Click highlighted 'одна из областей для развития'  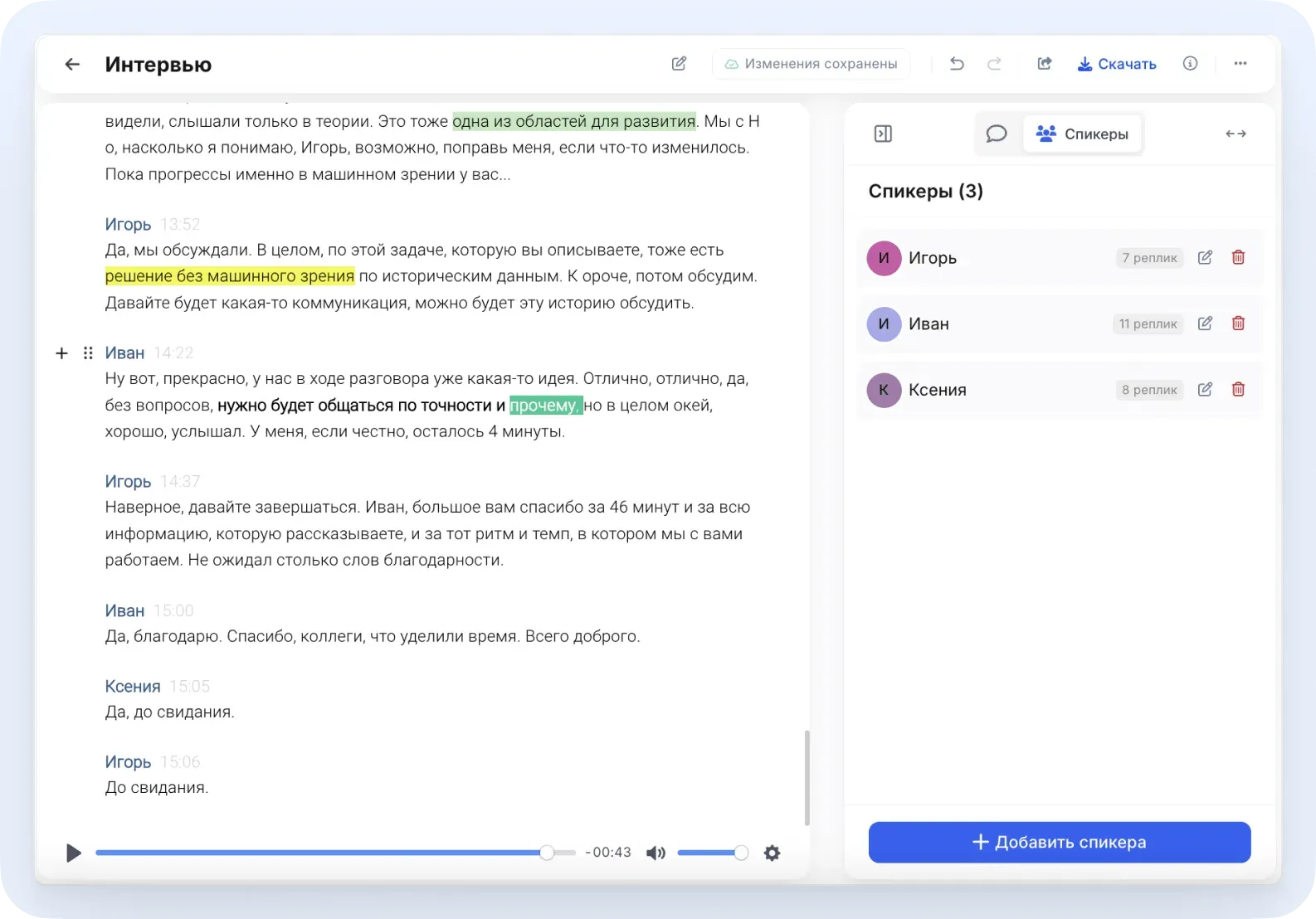pyautogui.click(x=574, y=121)
